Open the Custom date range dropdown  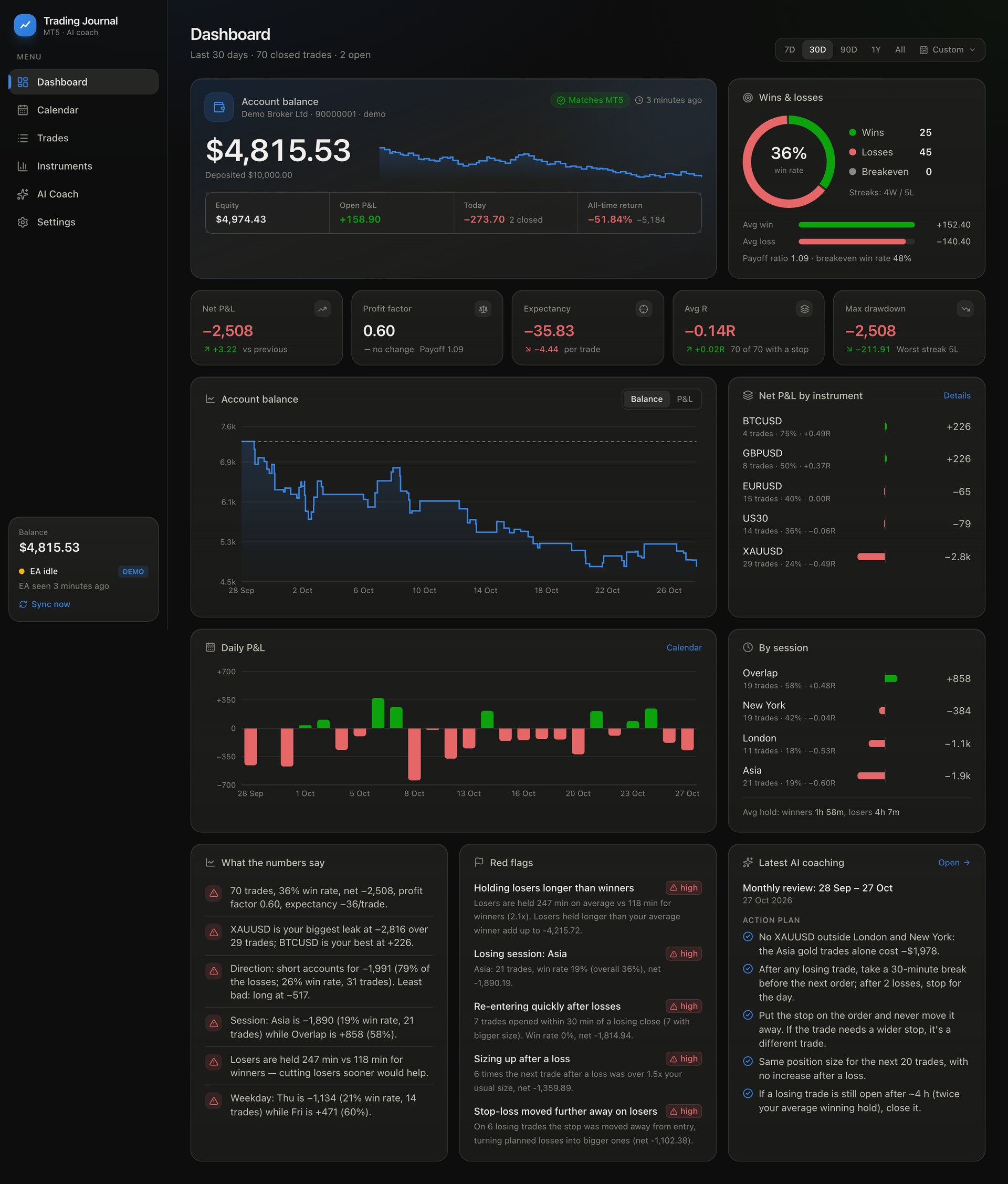tap(947, 50)
